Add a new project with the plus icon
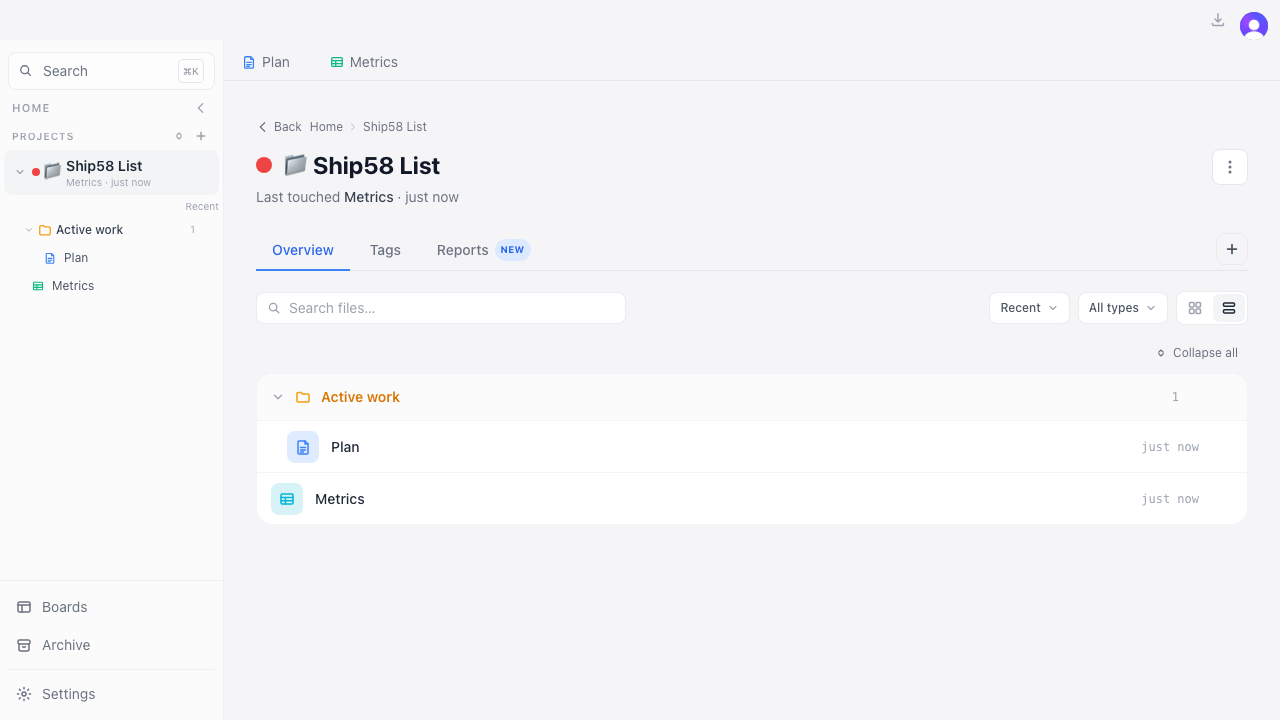 [x=201, y=136]
